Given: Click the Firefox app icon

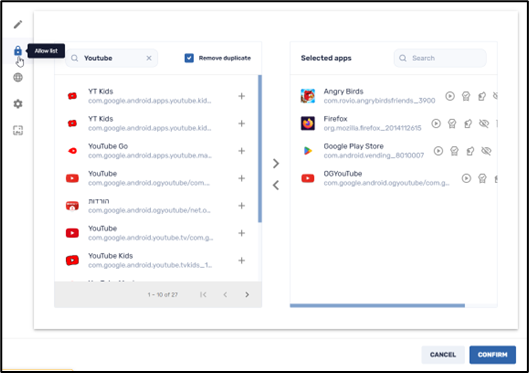Looking at the screenshot, I should (x=308, y=123).
